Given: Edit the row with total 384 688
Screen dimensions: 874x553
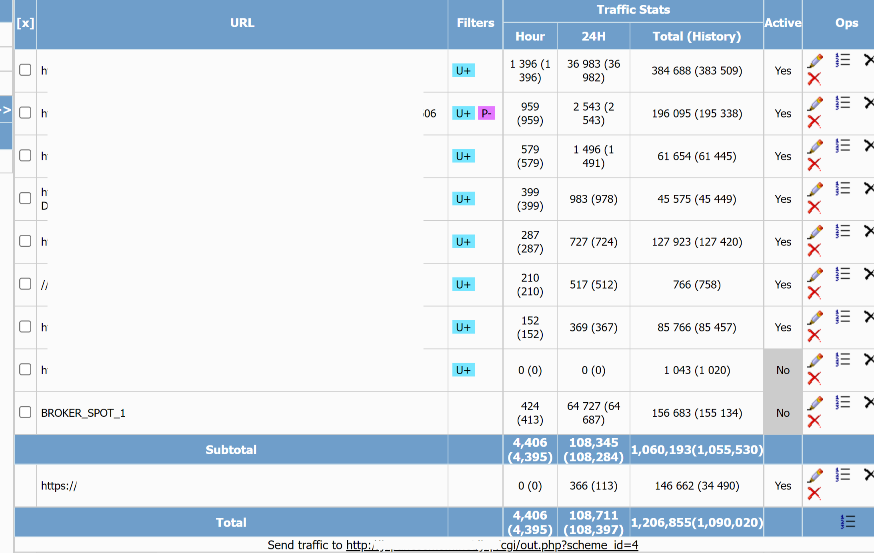Looking at the screenshot, I should [x=815, y=61].
